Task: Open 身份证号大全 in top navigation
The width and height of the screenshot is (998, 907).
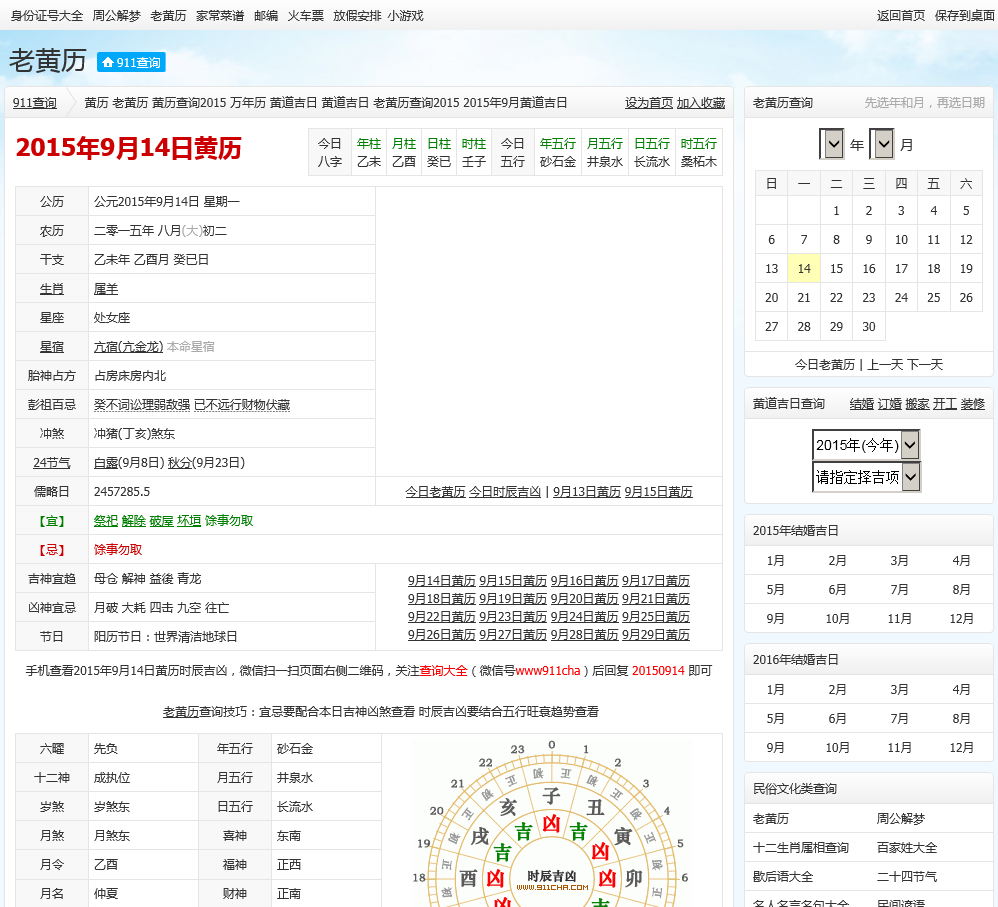Action: coord(46,16)
